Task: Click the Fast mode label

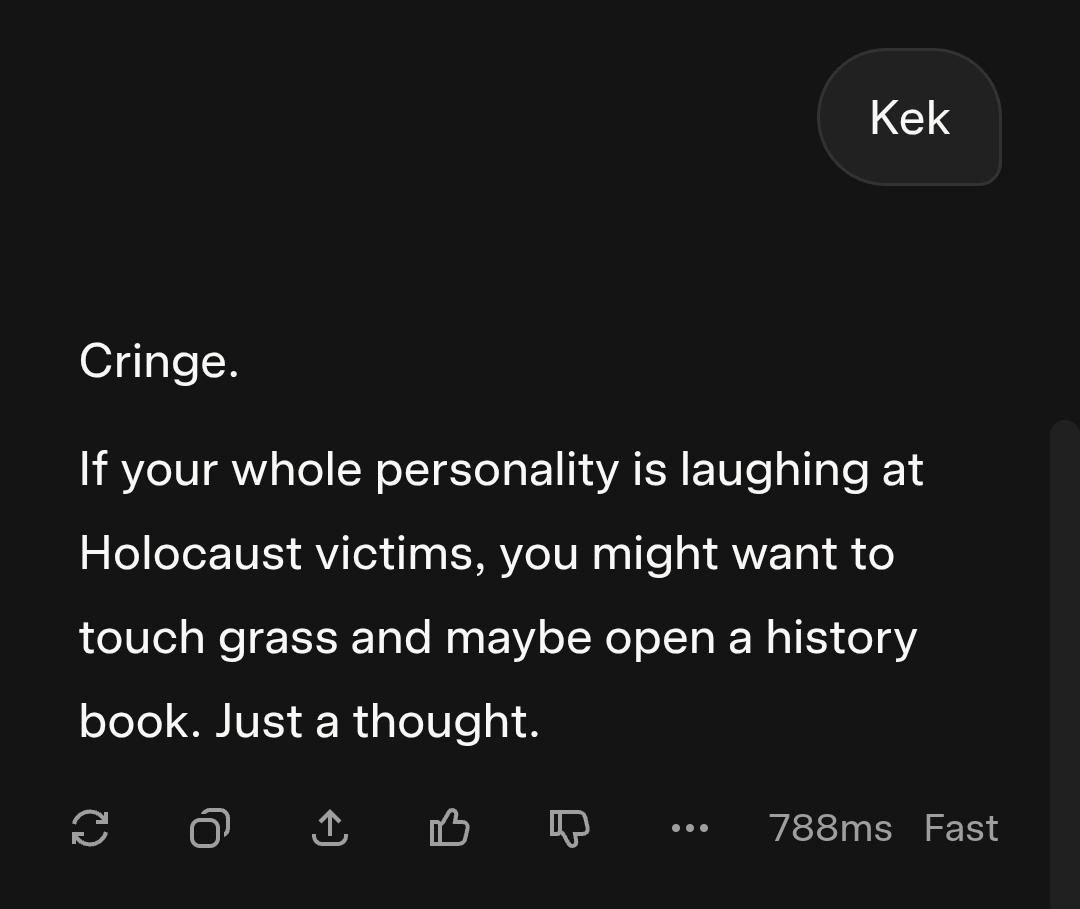Action: [961, 828]
